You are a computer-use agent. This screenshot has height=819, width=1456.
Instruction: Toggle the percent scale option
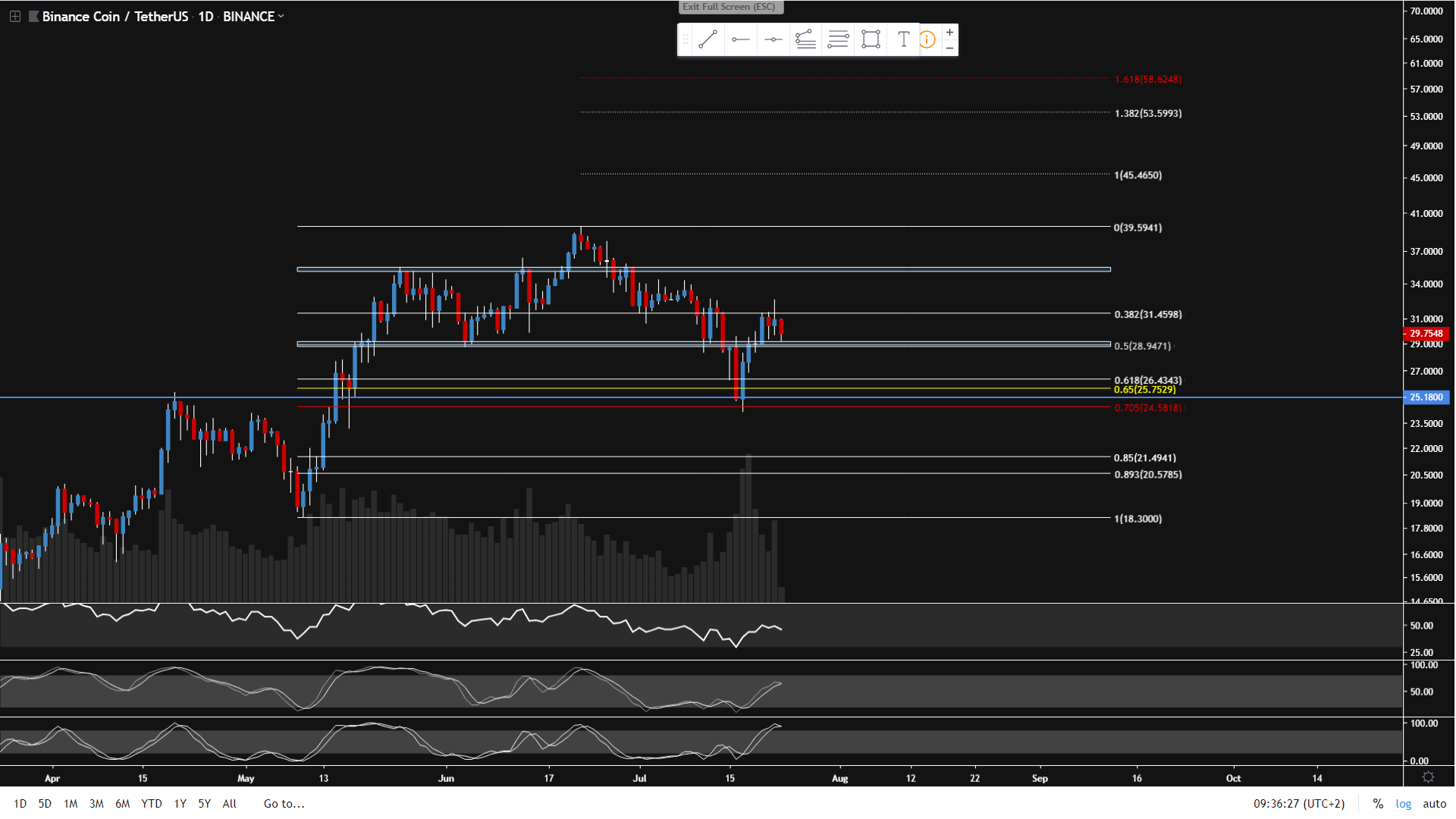pos(1378,804)
